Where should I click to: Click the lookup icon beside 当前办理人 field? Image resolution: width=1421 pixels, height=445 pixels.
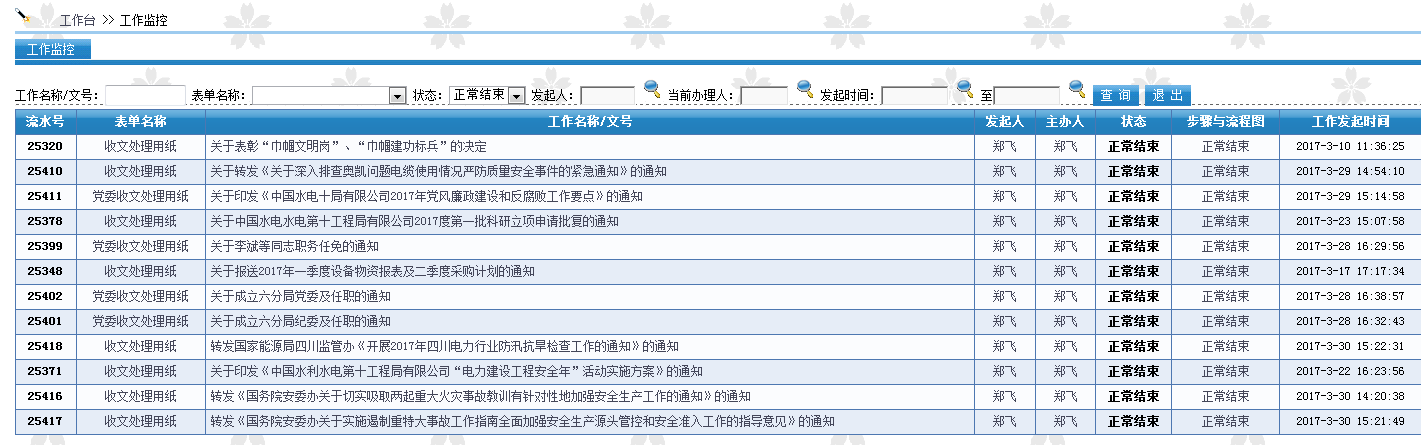pos(805,90)
